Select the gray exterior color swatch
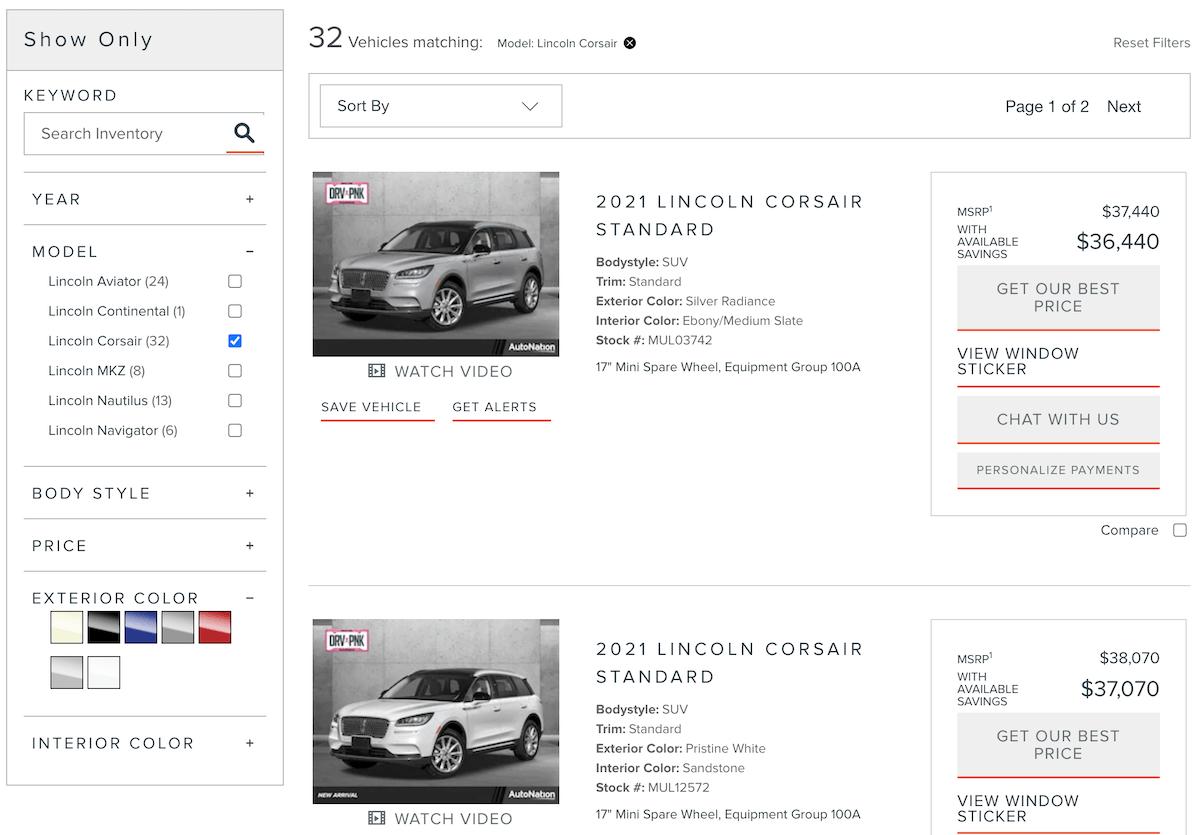 click(x=178, y=627)
